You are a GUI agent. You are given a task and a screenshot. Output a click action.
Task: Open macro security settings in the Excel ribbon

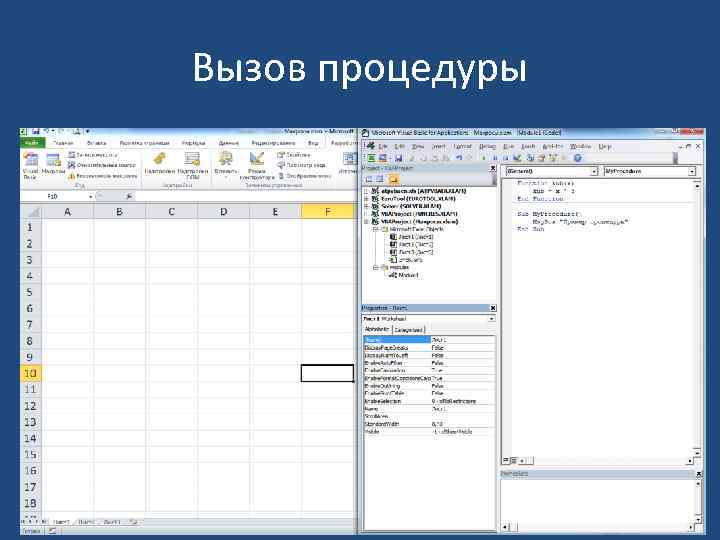[102, 176]
